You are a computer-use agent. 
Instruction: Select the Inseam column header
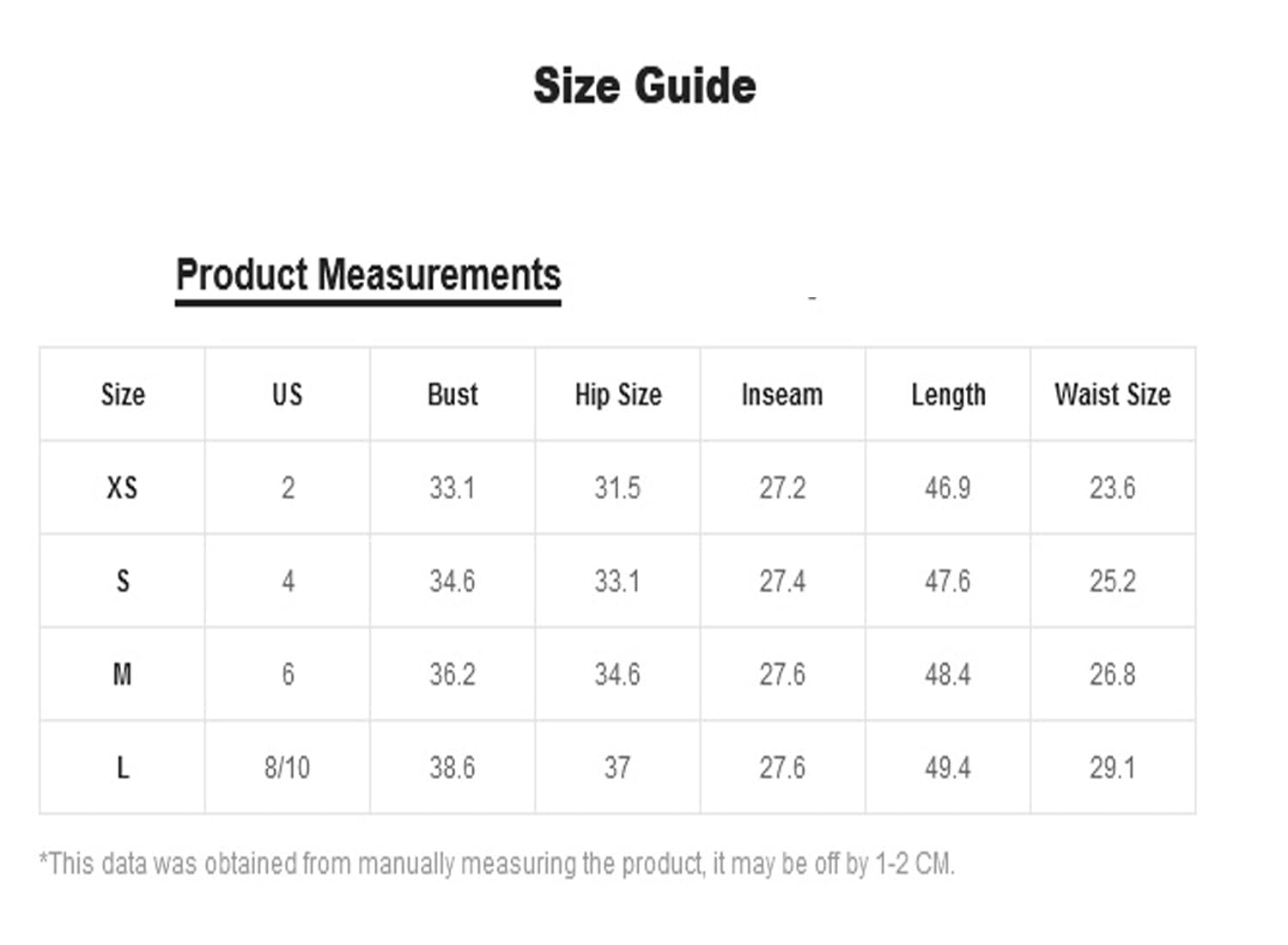click(x=782, y=394)
